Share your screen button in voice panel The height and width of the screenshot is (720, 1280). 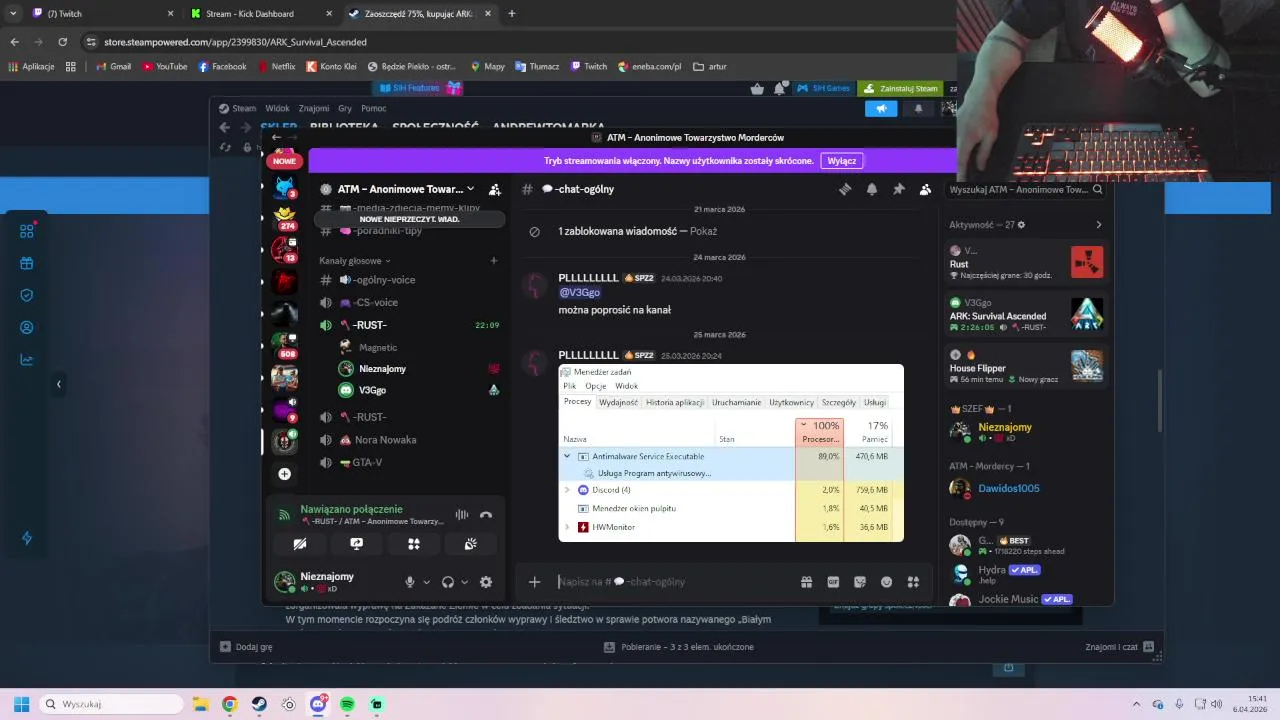click(x=356, y=544)
